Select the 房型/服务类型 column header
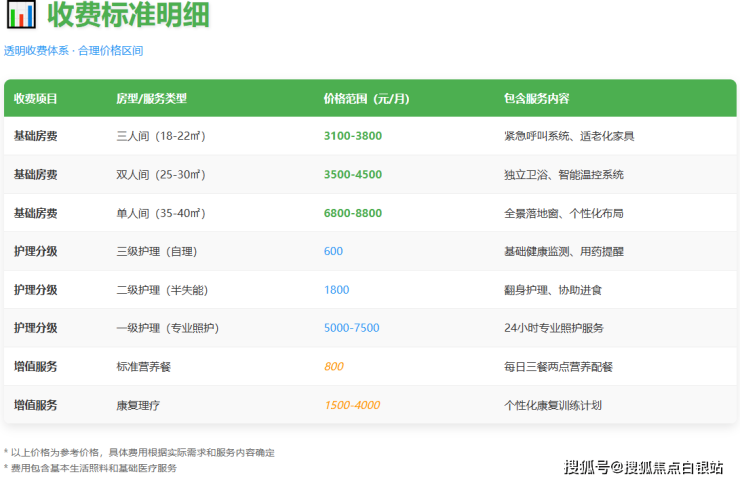Image resolution: width=740 pixels, height=483 pixels. (152, 99)
